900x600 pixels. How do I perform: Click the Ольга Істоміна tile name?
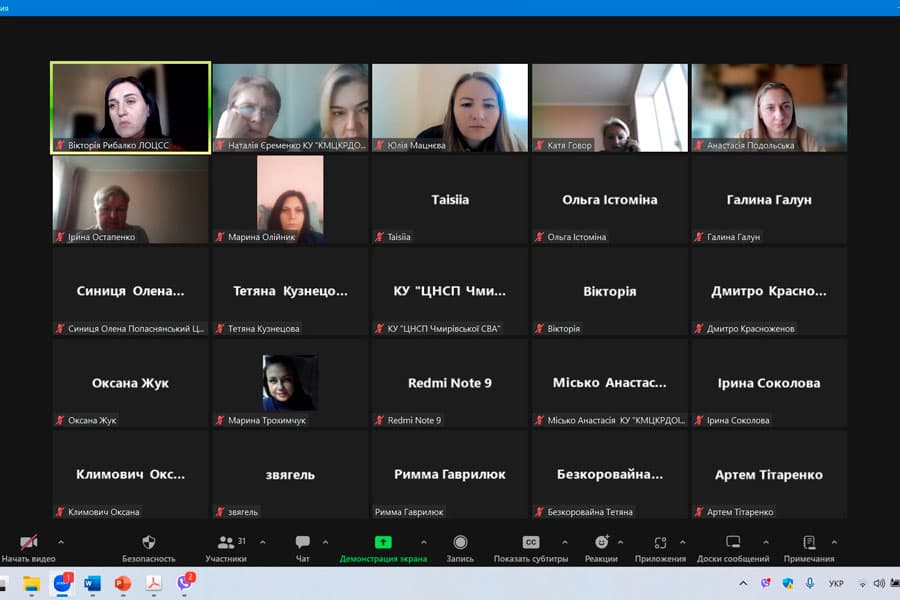[x=610, y=200]
